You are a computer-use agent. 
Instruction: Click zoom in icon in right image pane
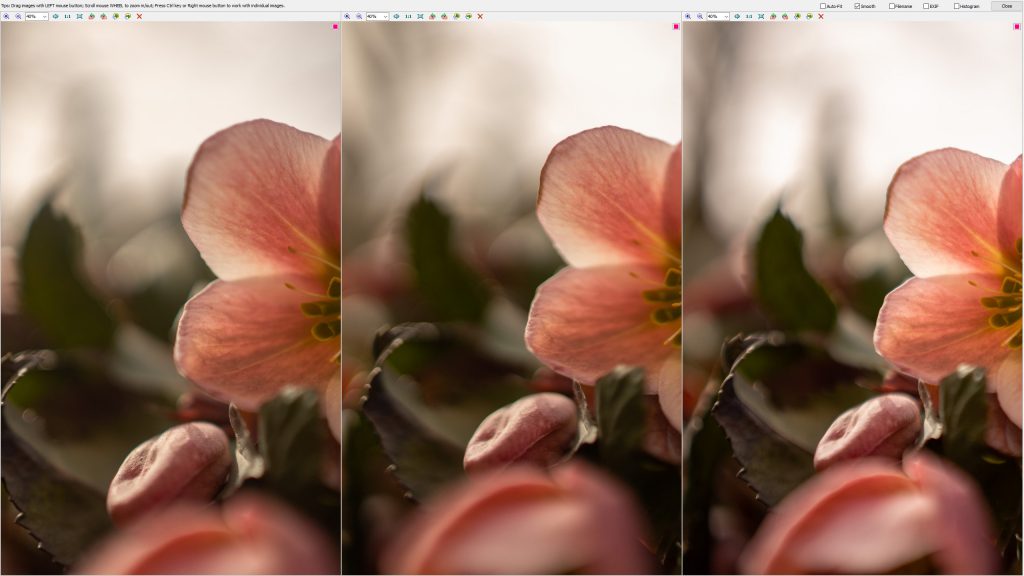688,16
